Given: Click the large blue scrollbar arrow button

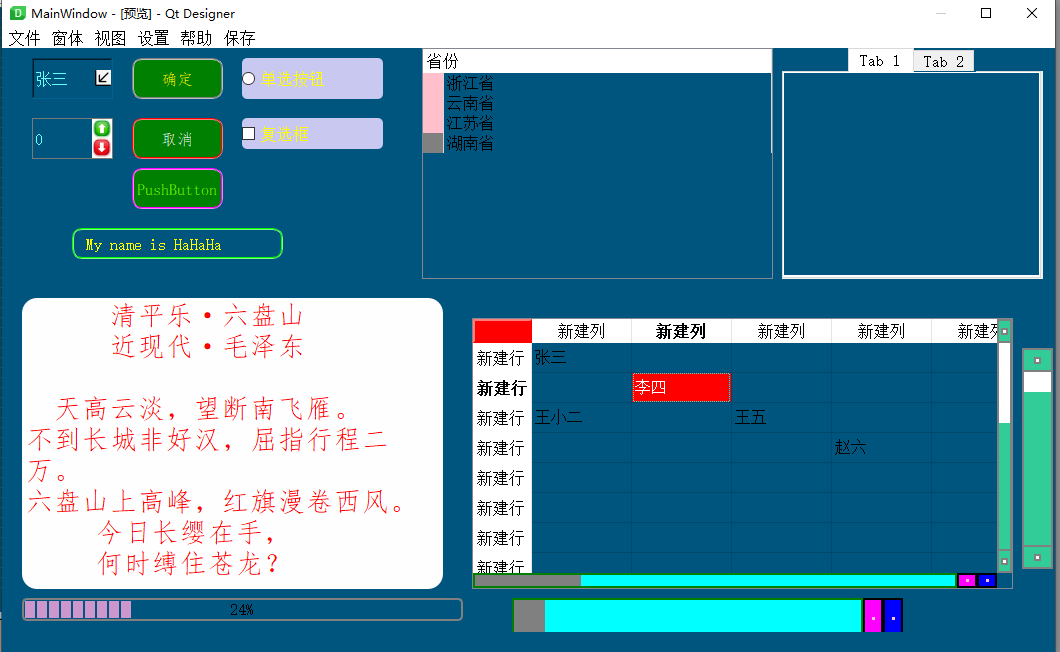Looking at the screenshot, I should coord(893,616).
